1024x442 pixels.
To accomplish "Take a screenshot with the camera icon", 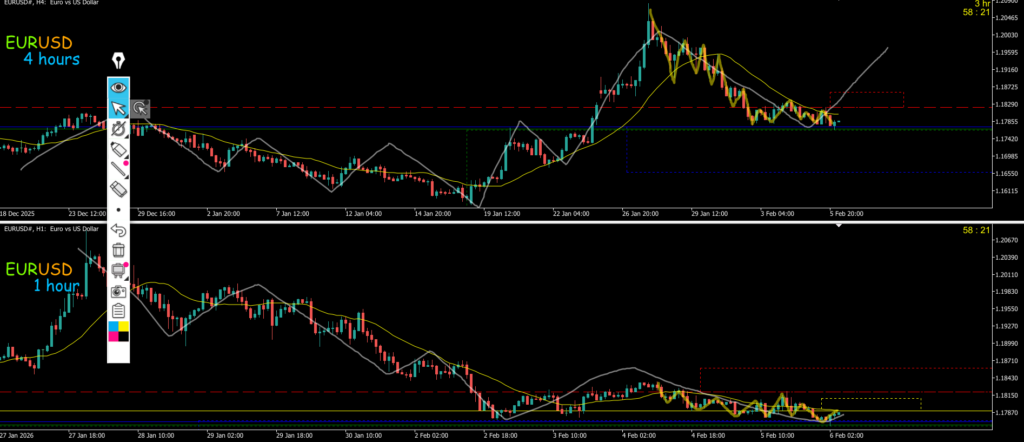I will pos(118,289).
